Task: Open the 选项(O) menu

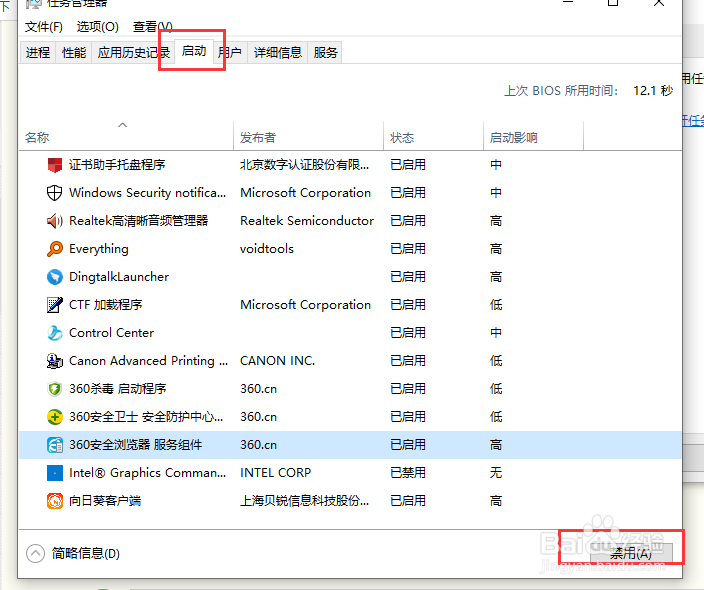Action: click(97, 27)
